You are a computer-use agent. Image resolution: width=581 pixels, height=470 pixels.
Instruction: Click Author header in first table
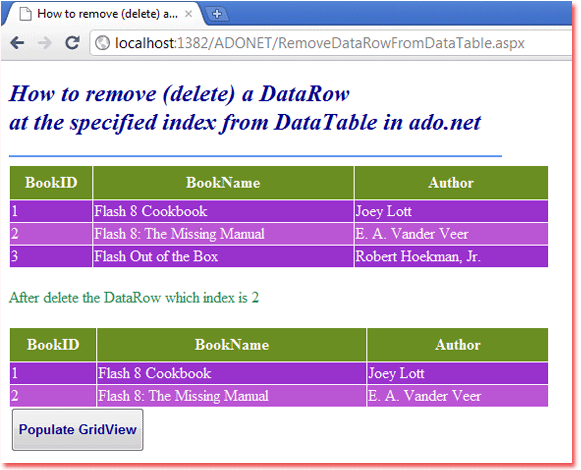[x=451, y=183]
